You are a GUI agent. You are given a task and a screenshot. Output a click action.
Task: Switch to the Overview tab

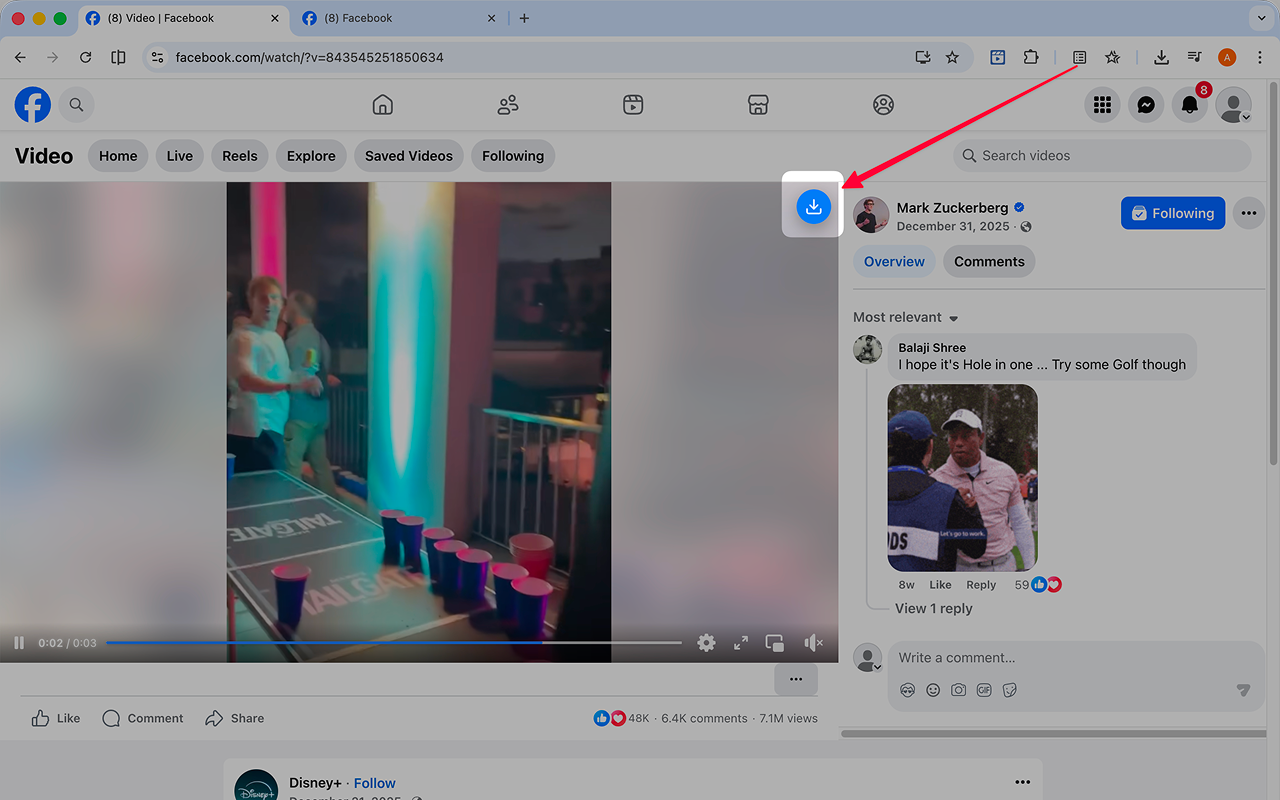tap(894, 262)
